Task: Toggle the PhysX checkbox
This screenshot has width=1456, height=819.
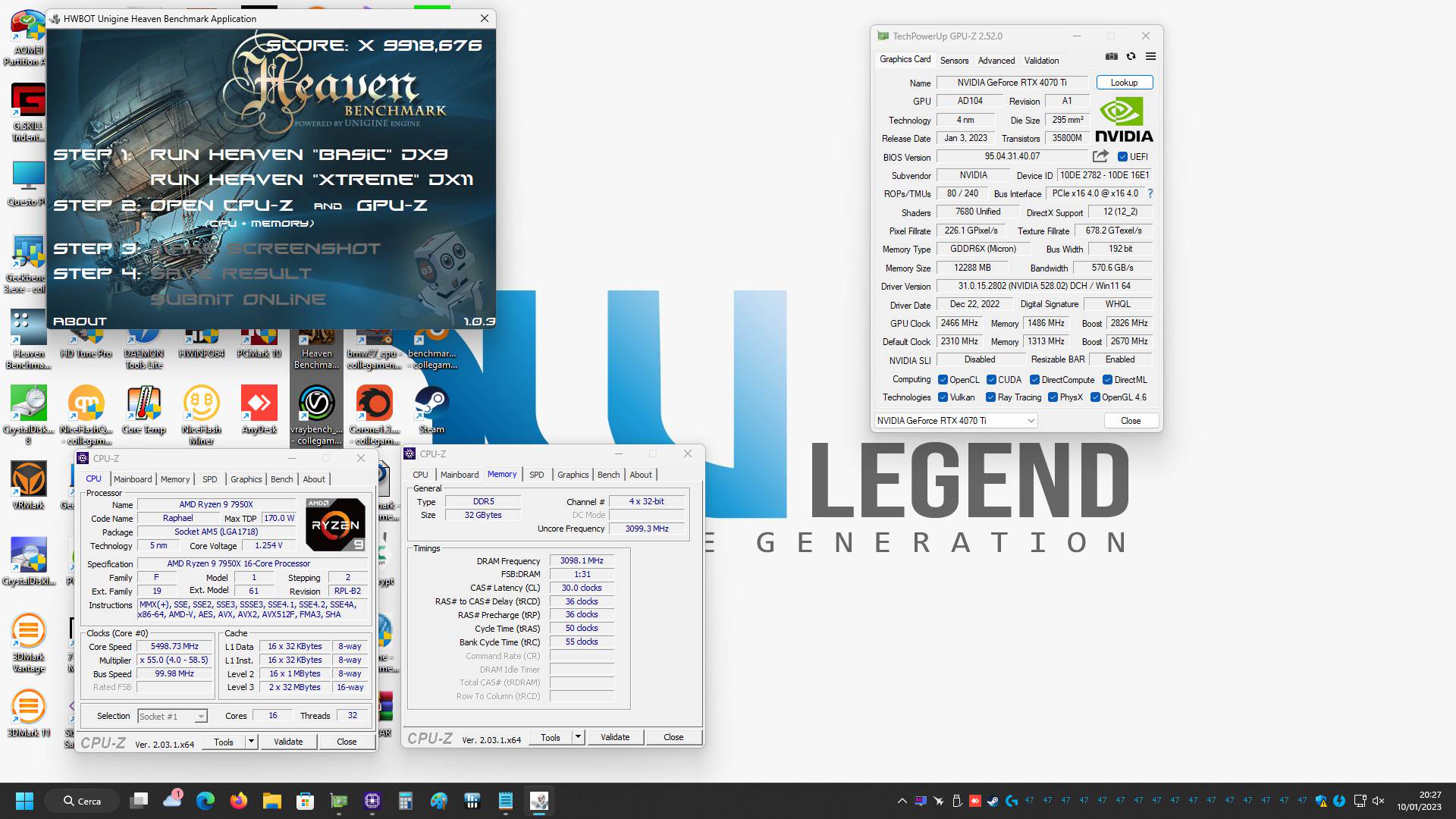Action: point(1053,397)
